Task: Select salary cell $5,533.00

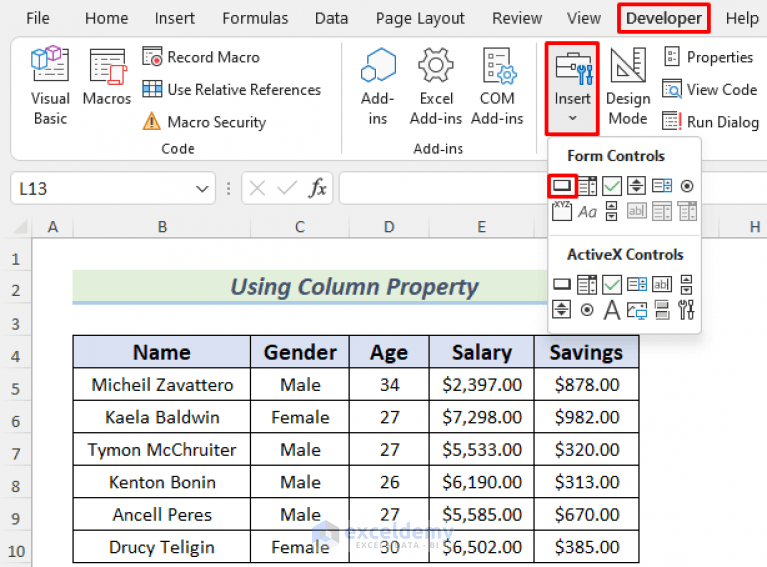Action: coord(482,450)
